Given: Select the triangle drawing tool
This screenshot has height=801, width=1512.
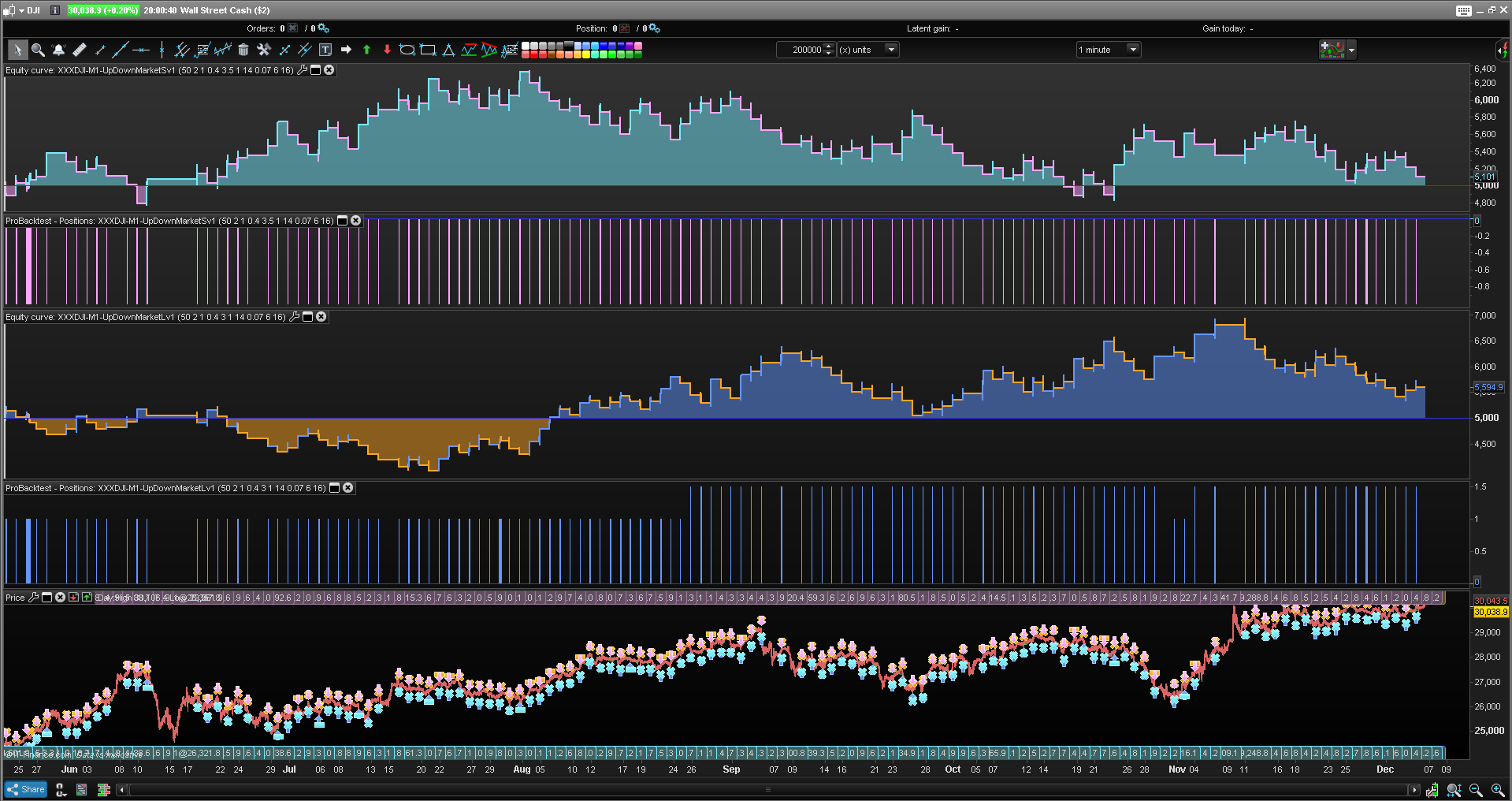Looking at the screenshot, I should pos(448,50).
